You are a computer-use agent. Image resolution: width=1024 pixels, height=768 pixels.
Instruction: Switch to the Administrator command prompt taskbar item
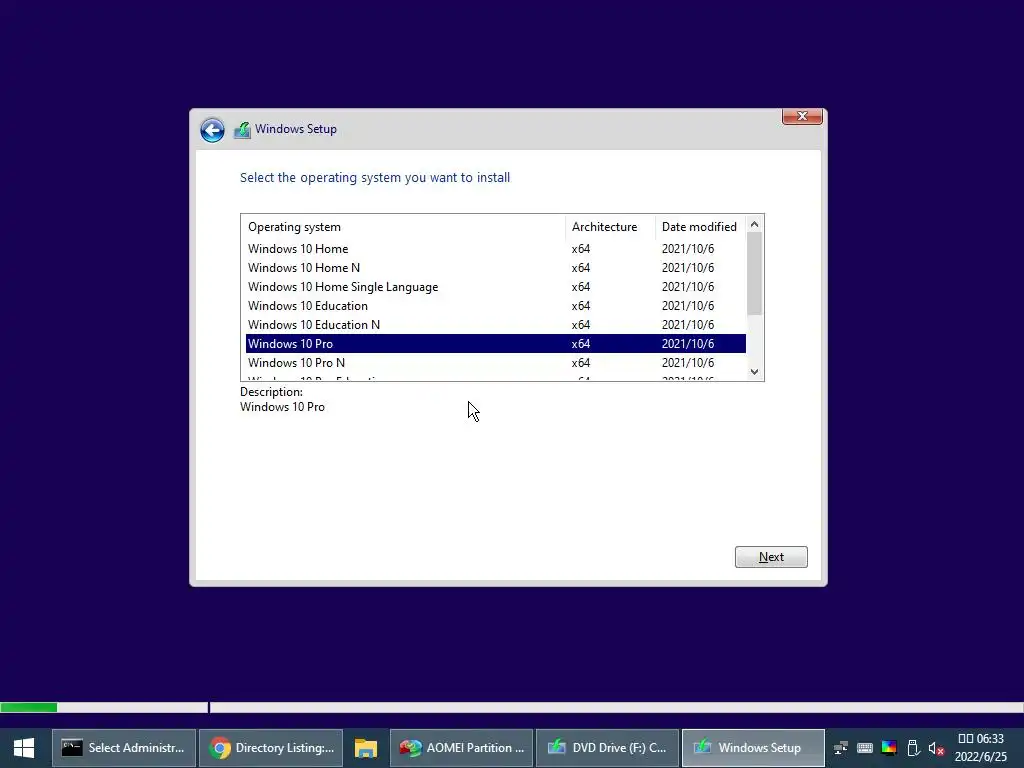(x=124, y=748)
